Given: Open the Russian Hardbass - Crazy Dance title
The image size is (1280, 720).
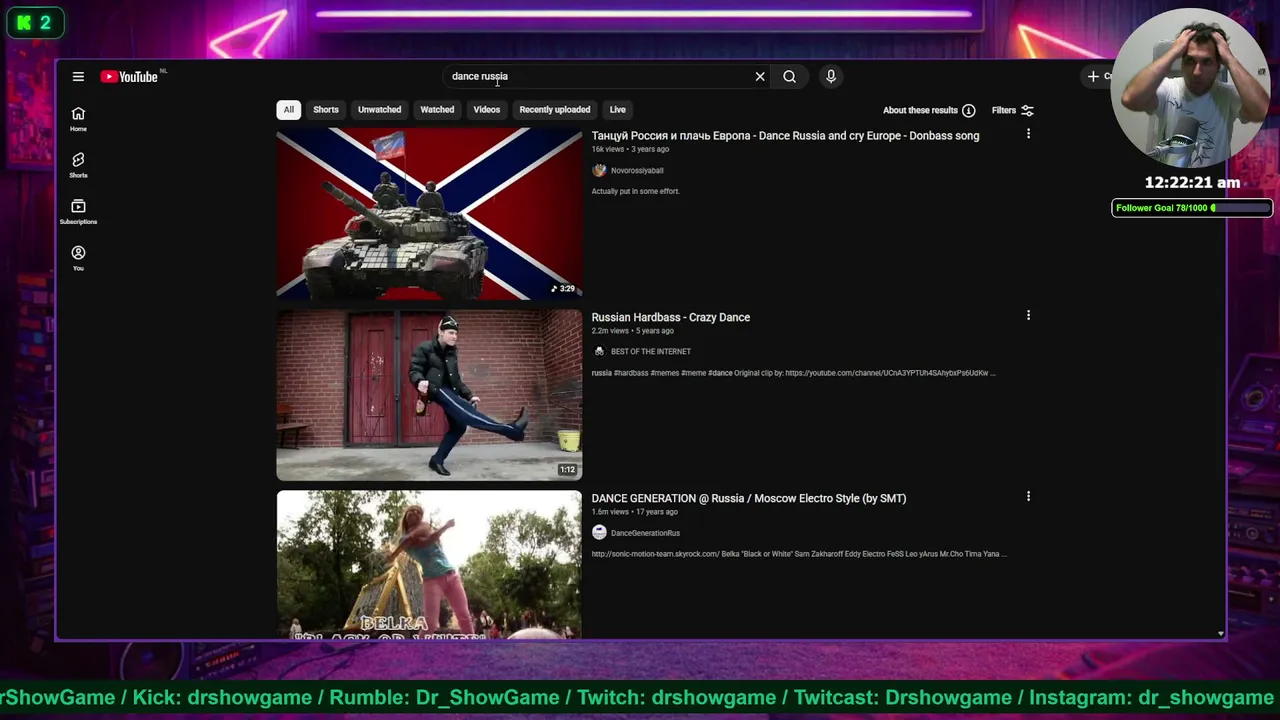Looking at the screenshot, I should (670, 317).
